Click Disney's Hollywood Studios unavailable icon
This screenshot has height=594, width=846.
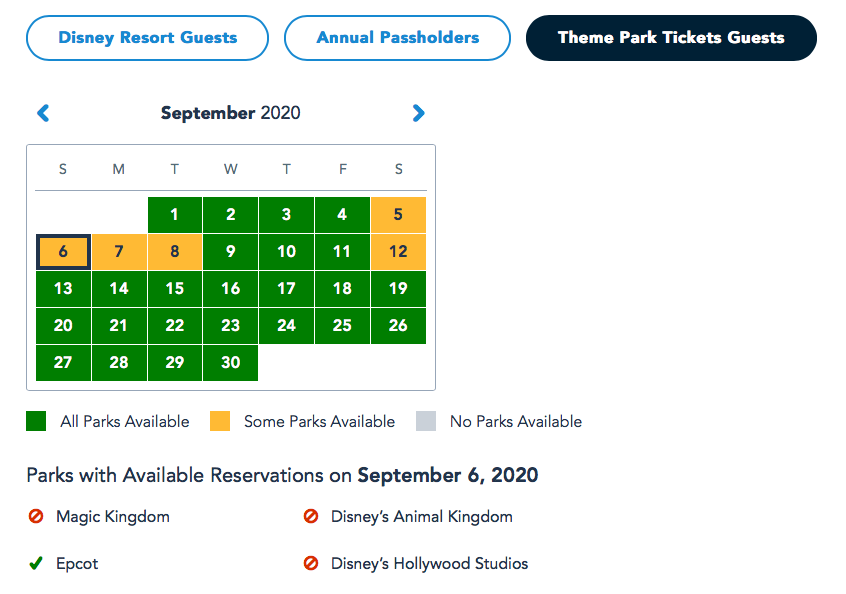311,564
